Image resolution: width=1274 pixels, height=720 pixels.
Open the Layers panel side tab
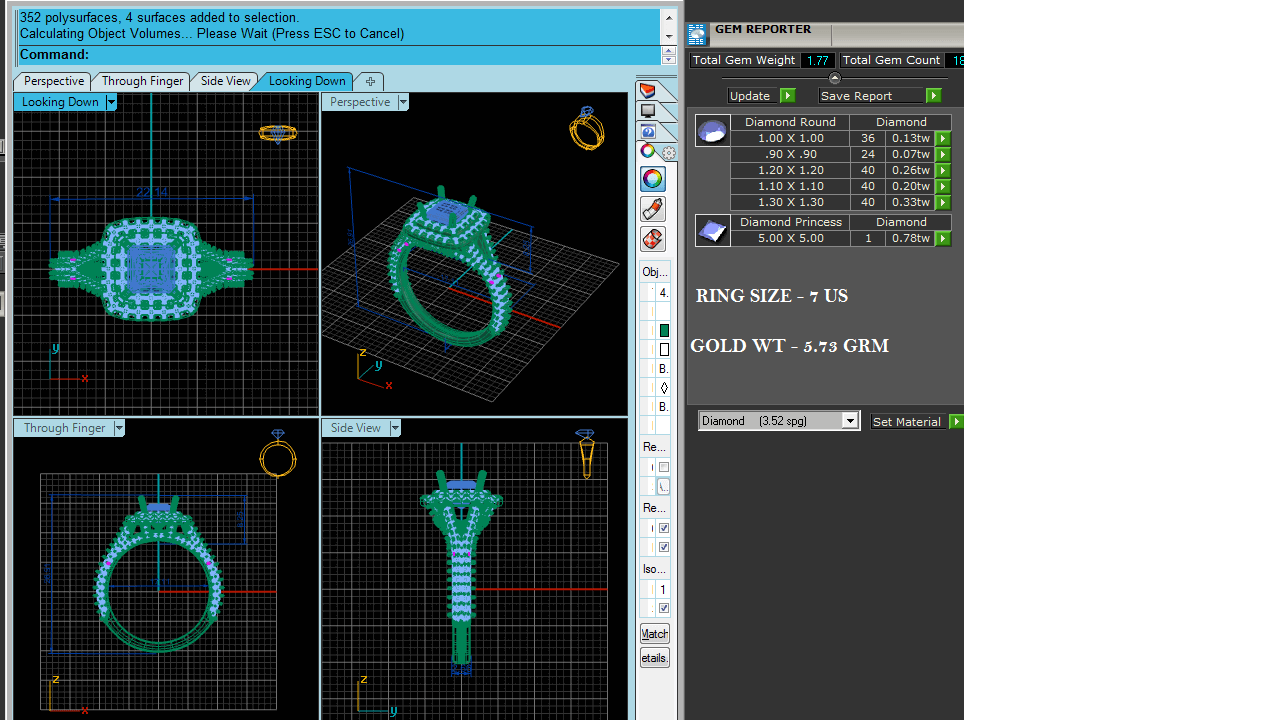(x=648, y=91)
